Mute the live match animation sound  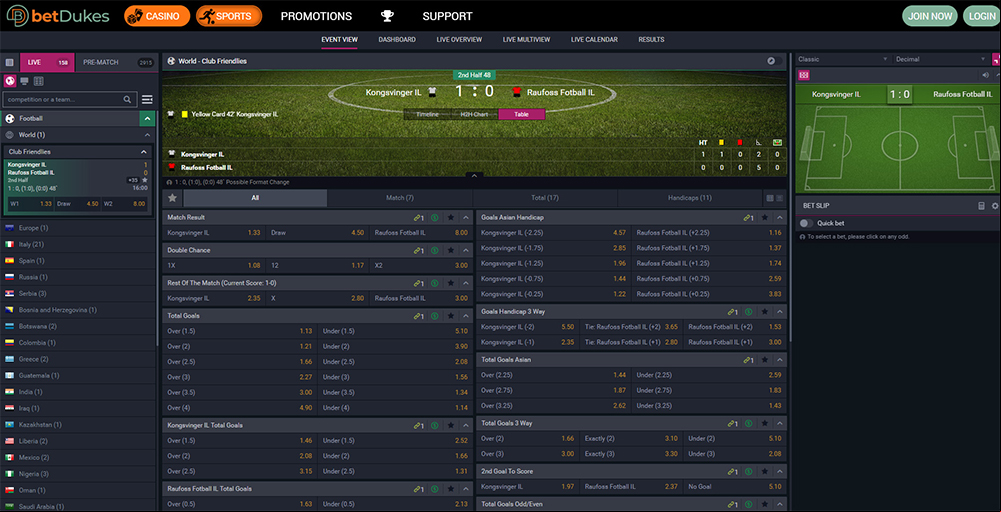coord(986,75)
